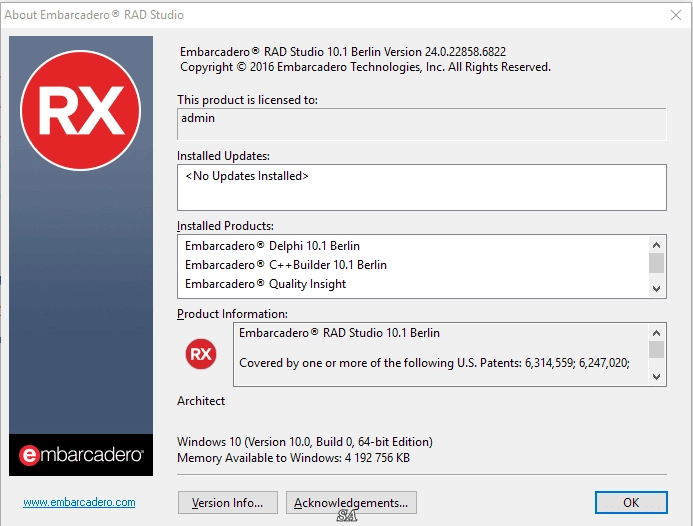
Task: Open the Acknowledgements dialog
Action: click(351, 503)
